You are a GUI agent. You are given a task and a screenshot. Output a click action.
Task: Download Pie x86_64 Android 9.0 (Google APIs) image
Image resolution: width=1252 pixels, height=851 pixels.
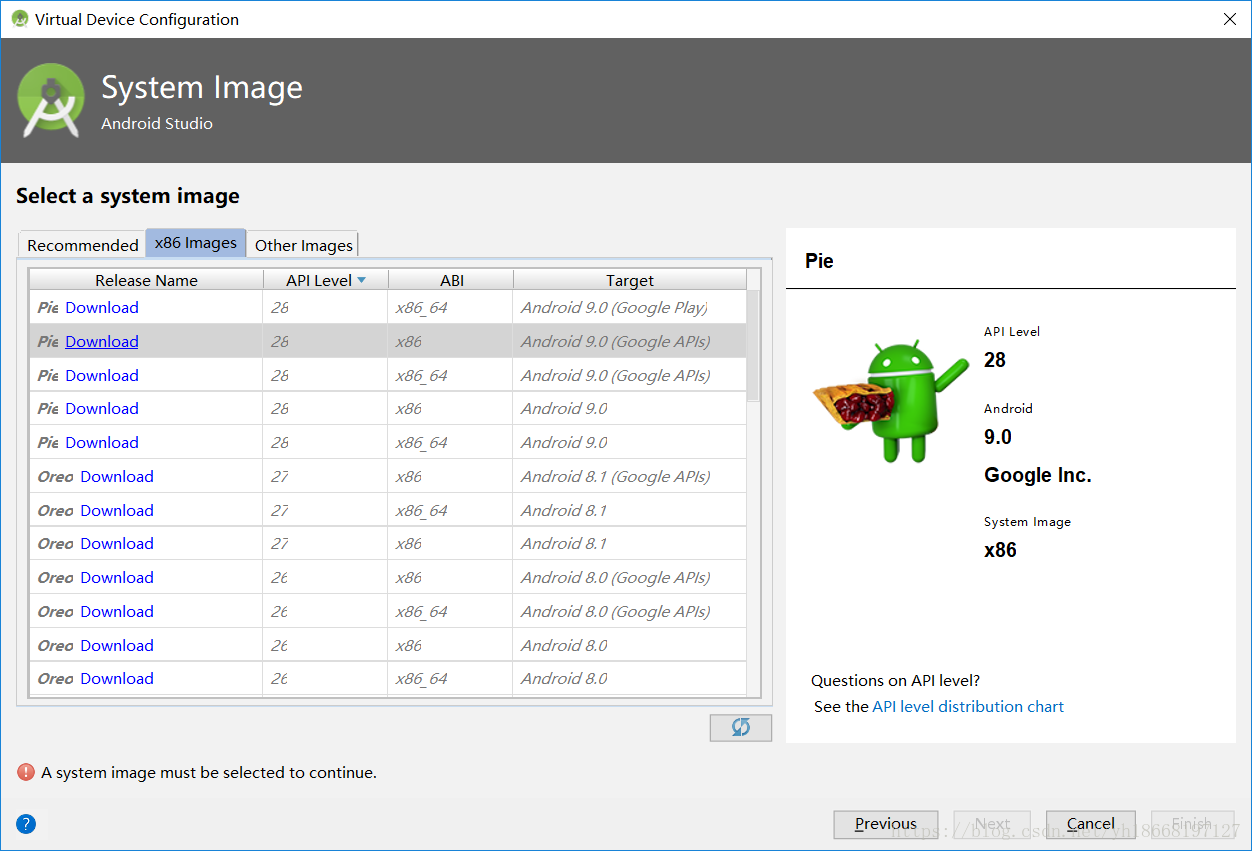pyautogui.click(x=102, y=375)
